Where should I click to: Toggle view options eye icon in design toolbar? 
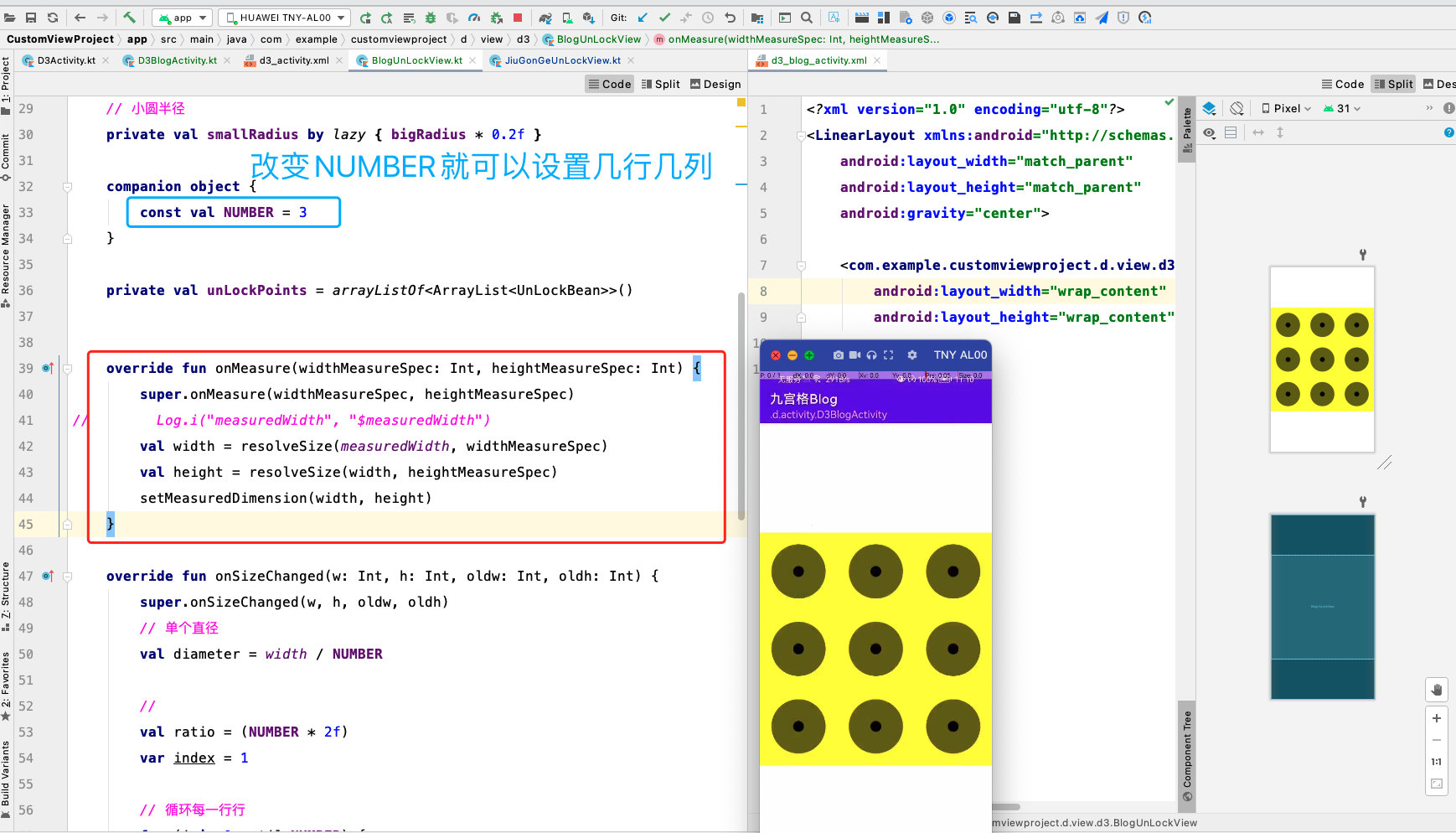tap(1209, 132)
